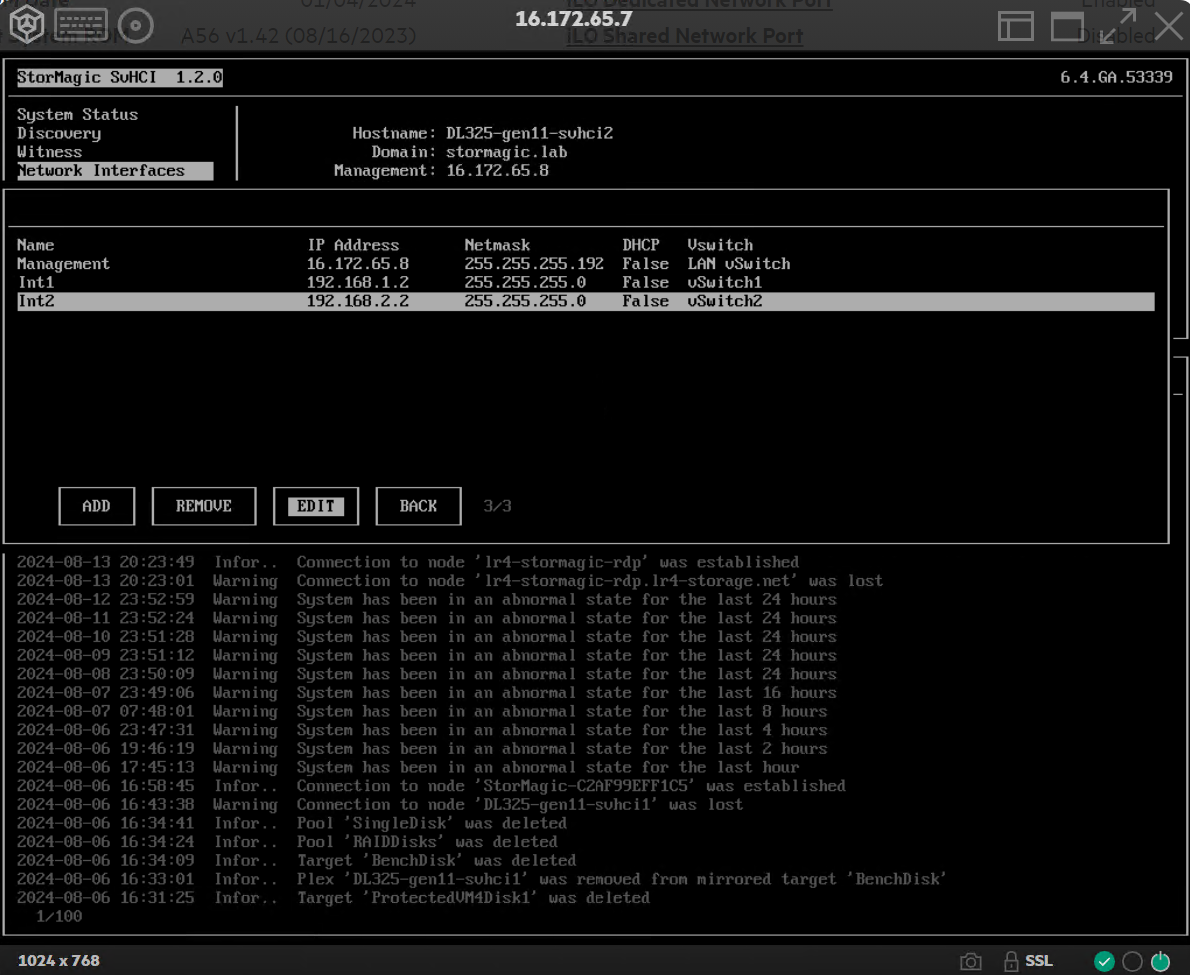The image size is (1190, 975).
Task: Click the StorMagic SvHCI 1.2.0 title
Action: (x=120, y=77)
